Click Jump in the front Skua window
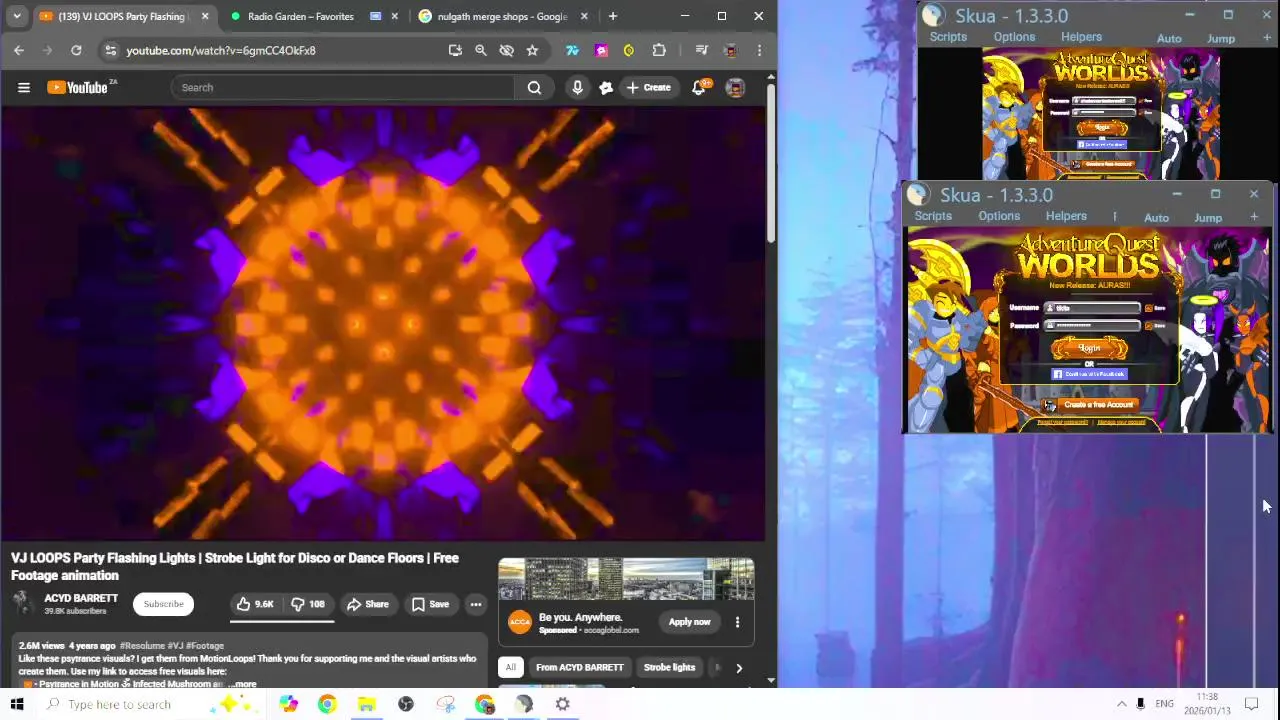 1208,217
